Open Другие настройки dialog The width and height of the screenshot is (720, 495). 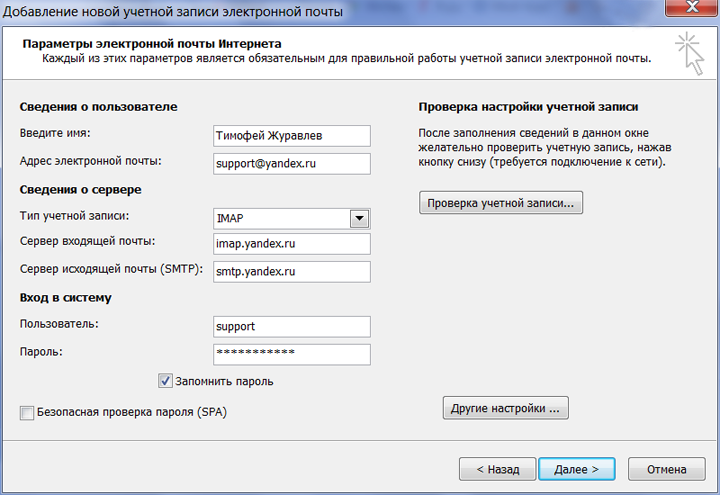pos(505,408)
